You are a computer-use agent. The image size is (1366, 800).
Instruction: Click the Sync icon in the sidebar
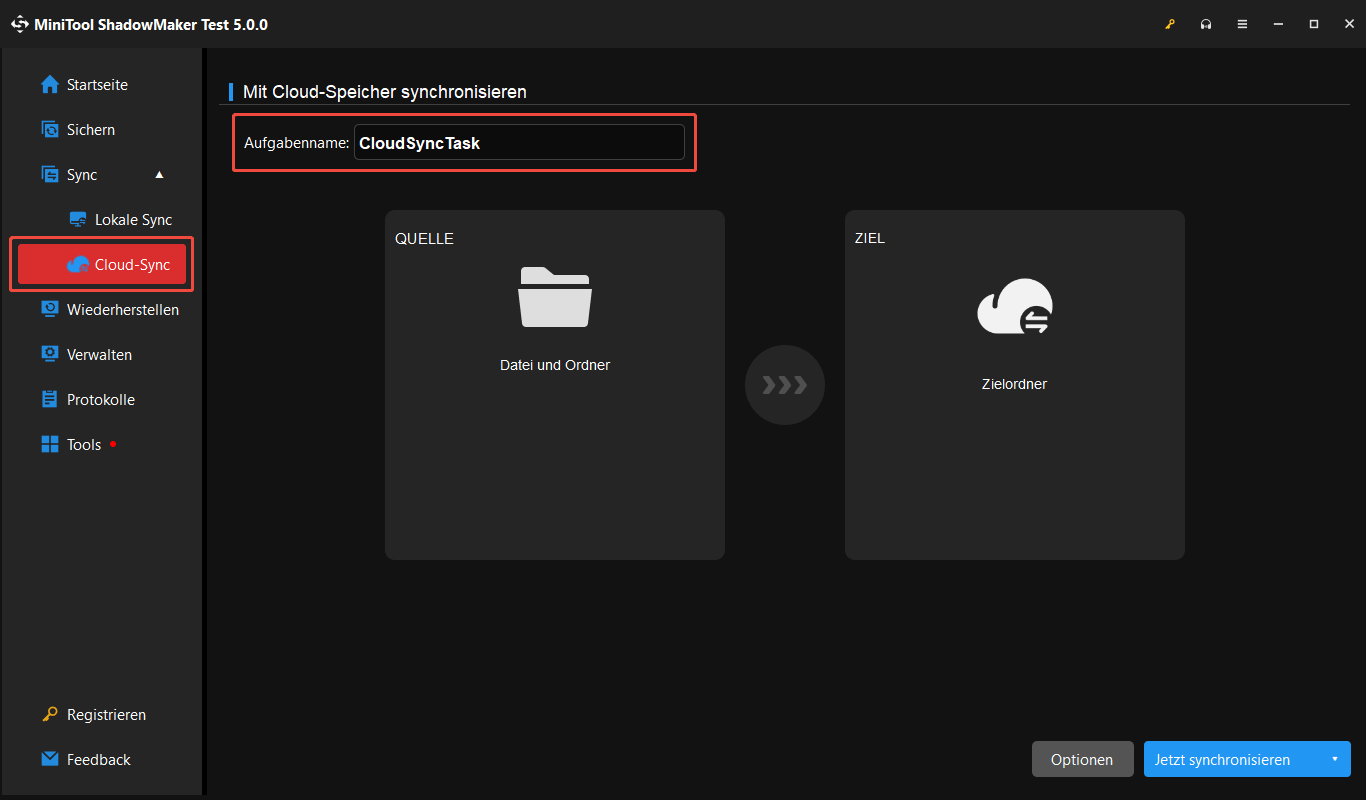click(x=50, y=175)
